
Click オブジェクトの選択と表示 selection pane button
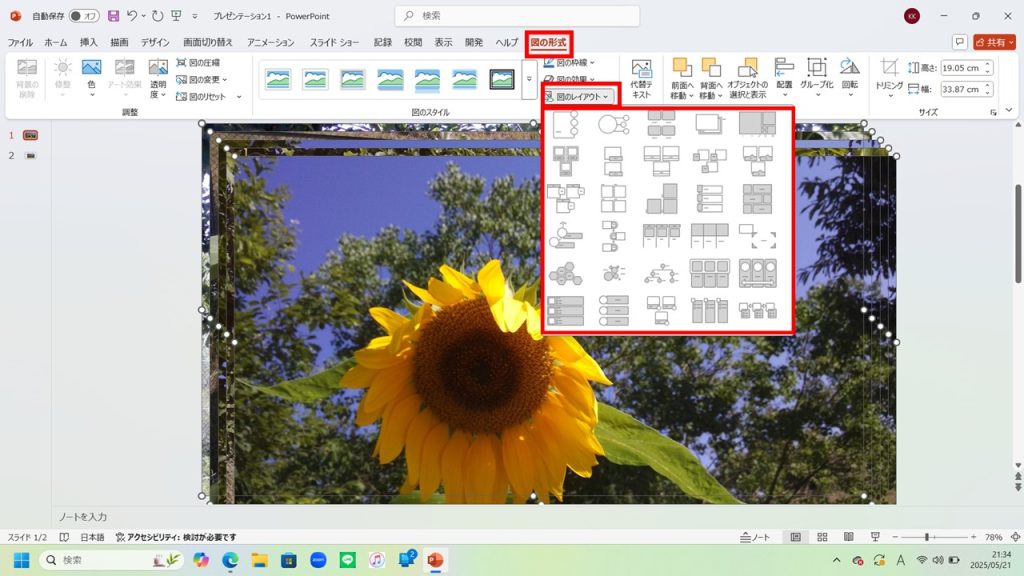tap(747, 77)
